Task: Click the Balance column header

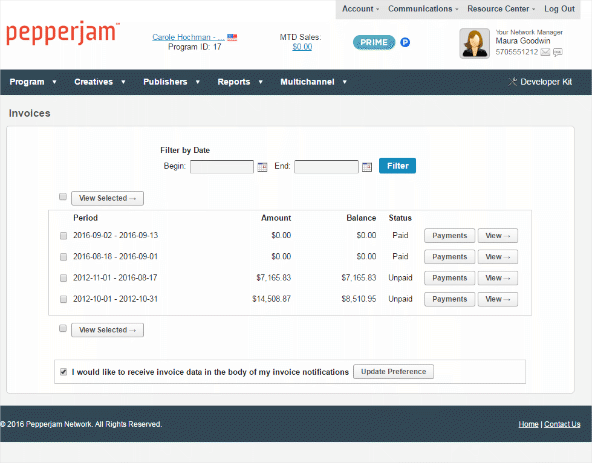Action: coord(361,218)
